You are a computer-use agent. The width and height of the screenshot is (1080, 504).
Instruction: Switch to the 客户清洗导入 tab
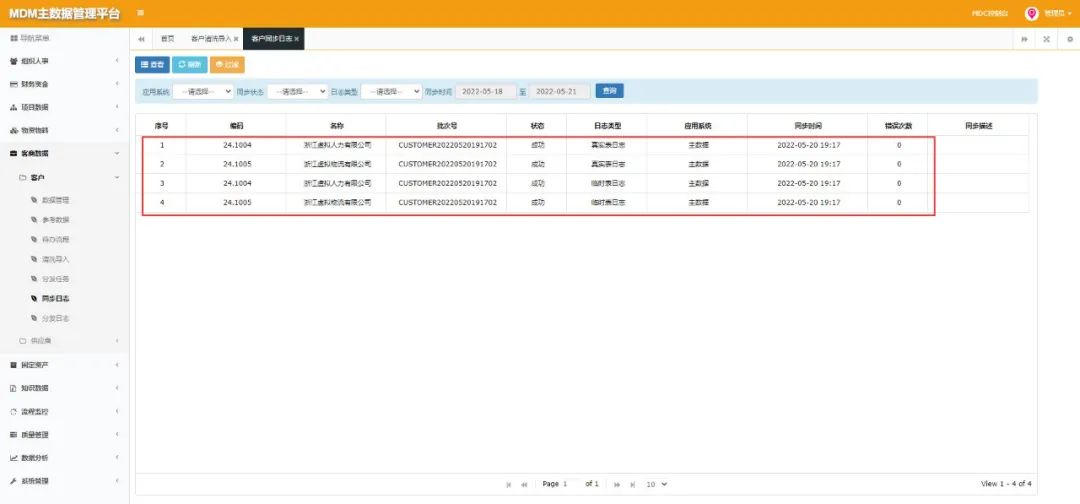[x=211, y=39]
